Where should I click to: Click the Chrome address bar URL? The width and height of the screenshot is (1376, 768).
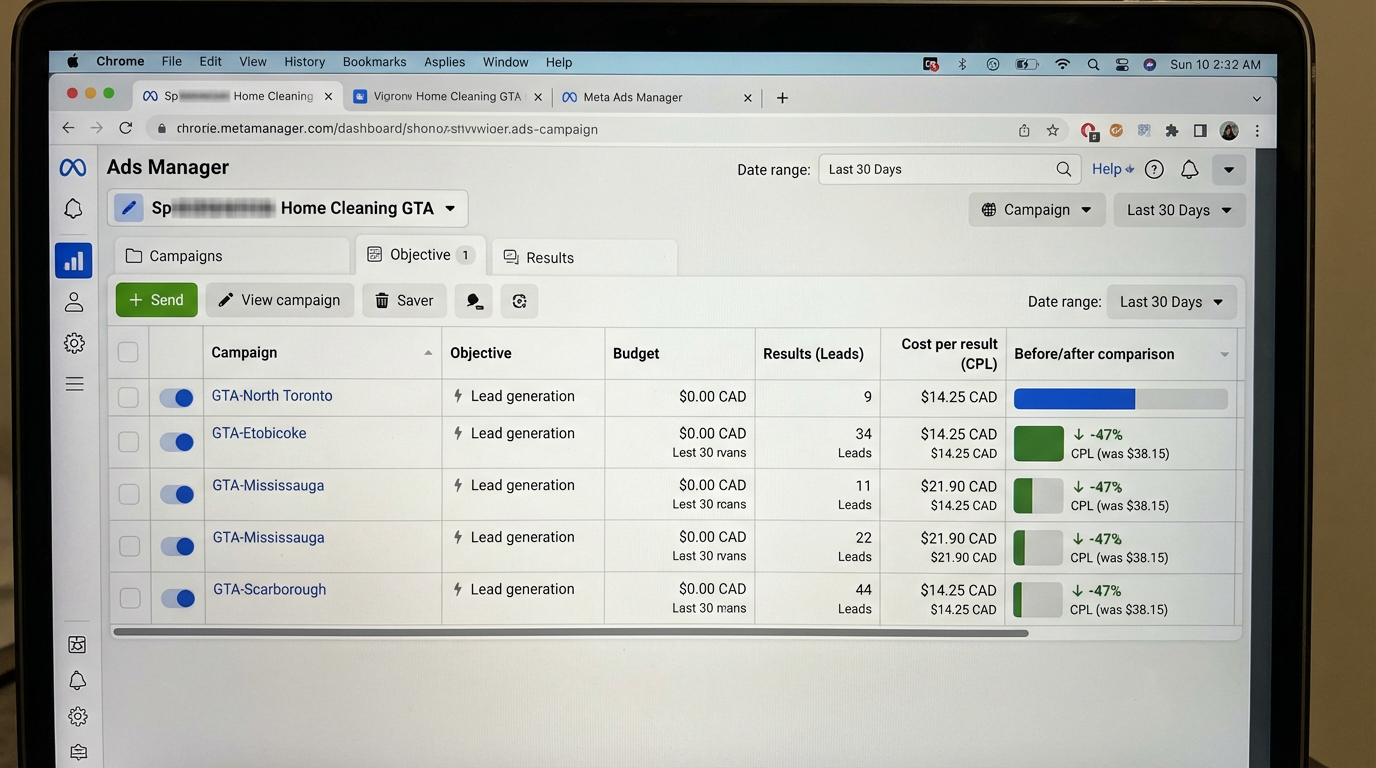(387, 129)
